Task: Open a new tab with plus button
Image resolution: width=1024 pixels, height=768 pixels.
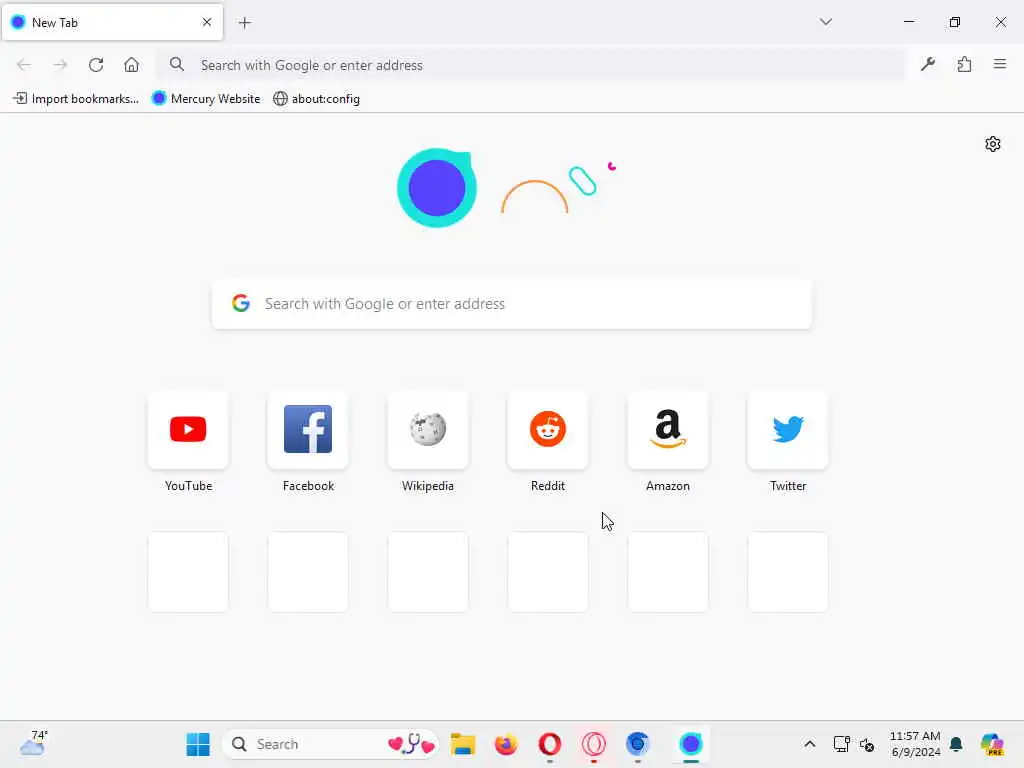Action: [x=244, y=23]
